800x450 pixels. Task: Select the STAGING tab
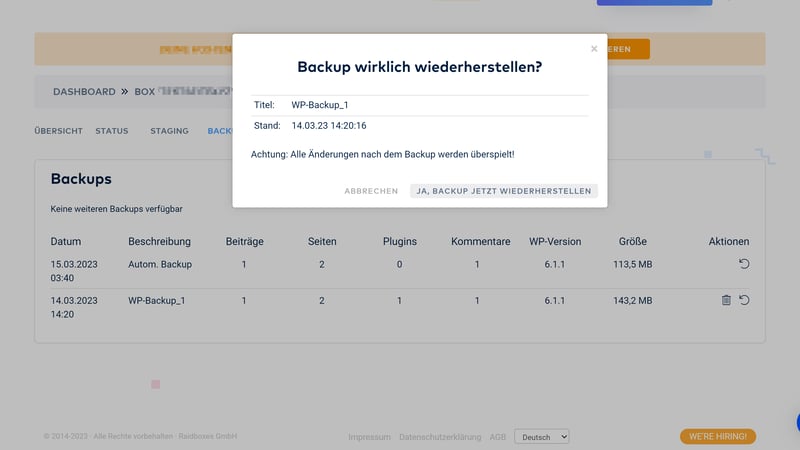(x=169, y=131)
